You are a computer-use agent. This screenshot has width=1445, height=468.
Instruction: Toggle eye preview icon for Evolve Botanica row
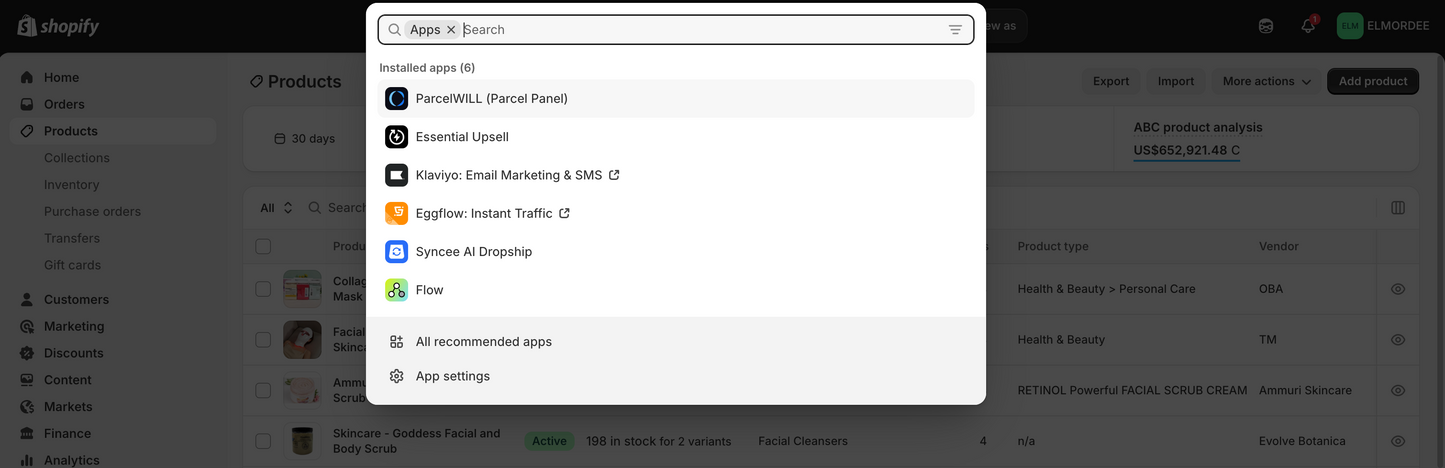(x=1398, y=441)
